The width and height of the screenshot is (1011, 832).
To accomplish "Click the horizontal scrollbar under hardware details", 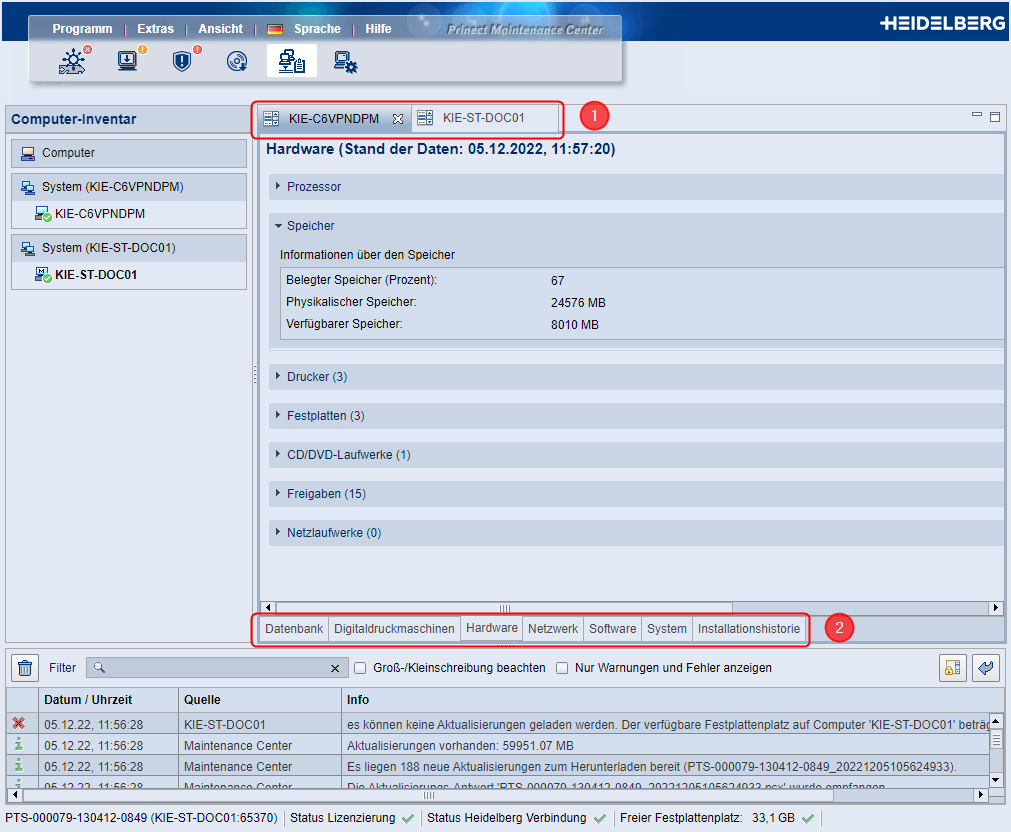I will [504, 608].
